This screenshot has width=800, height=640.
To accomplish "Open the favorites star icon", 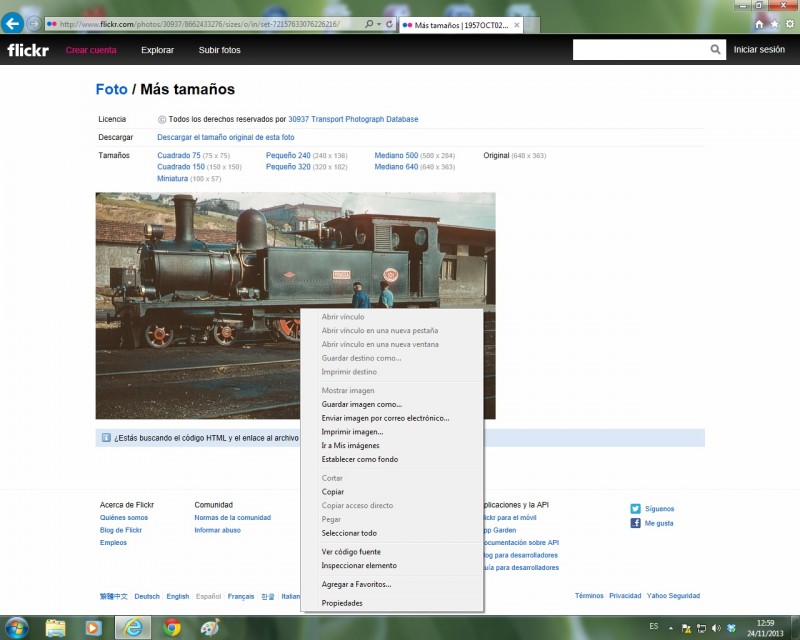I will (x=774, y=24).
